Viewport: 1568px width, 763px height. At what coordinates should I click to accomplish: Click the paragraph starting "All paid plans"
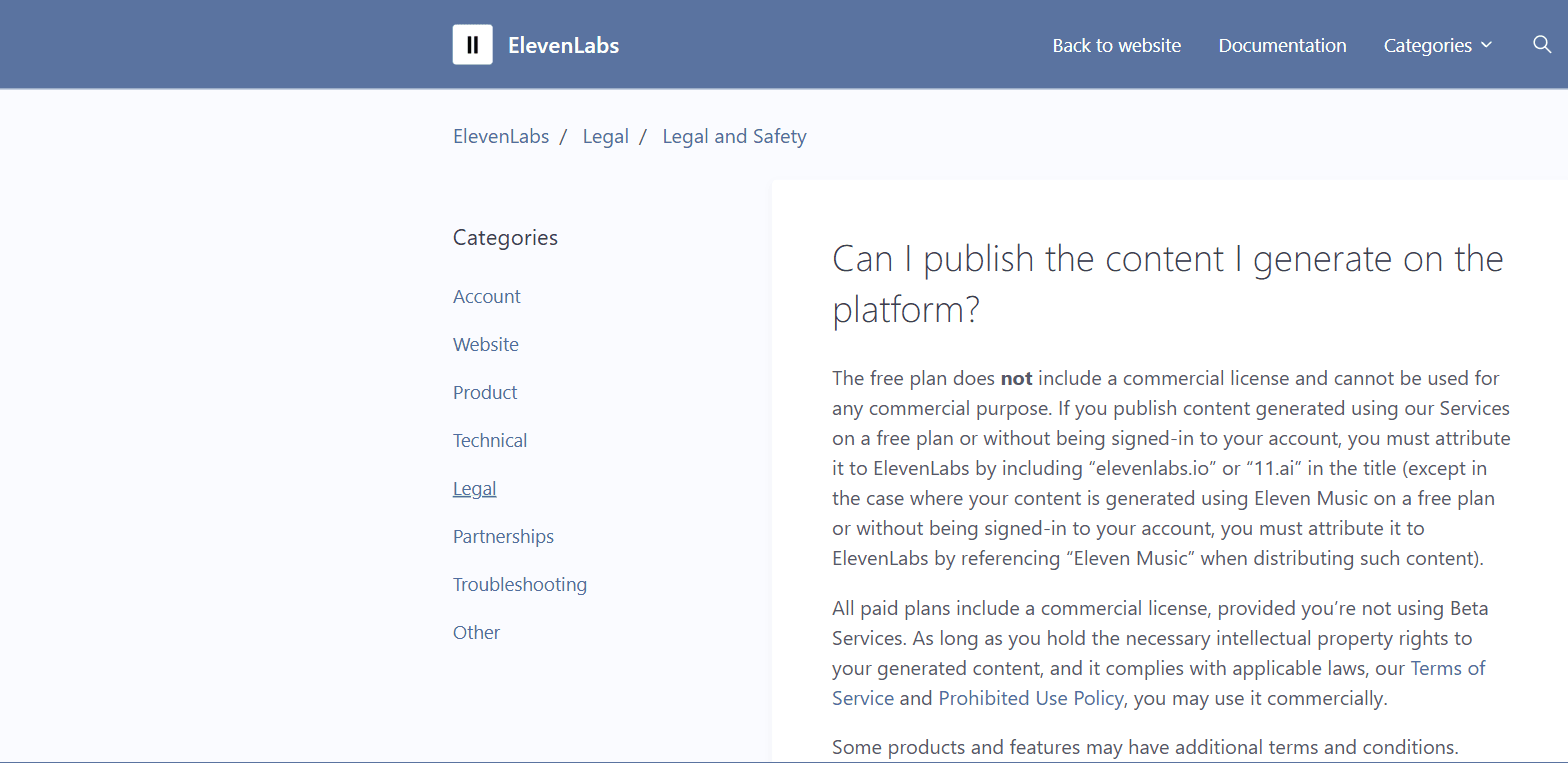click(1159, 653)
